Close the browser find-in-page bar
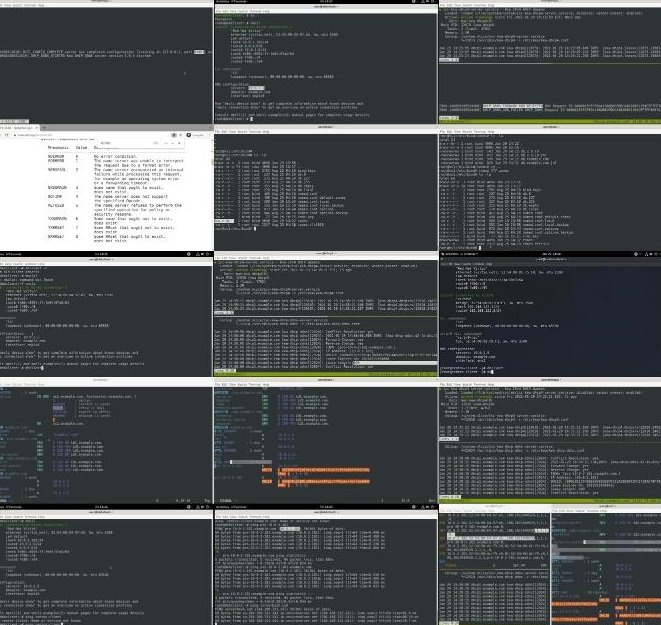The image size is (661, 625). pos(179,143)
